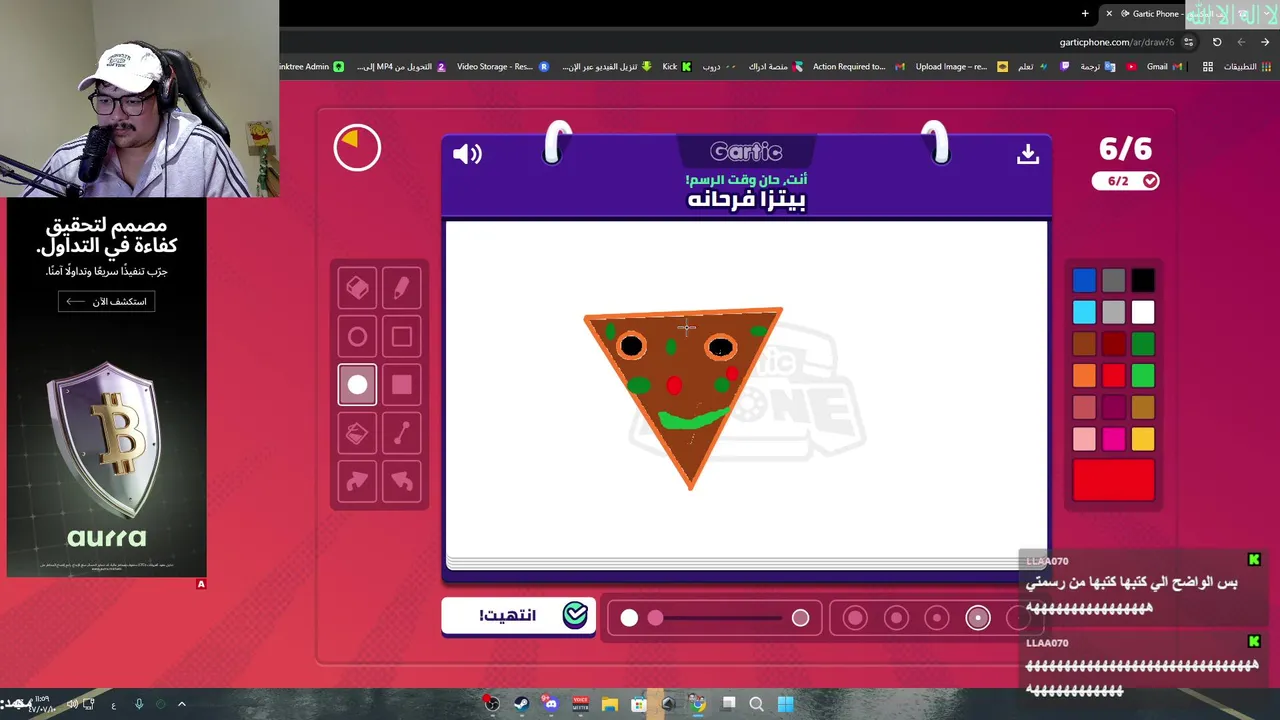
Task: Open the Upload Image bookmark
Action: [961, 67]
